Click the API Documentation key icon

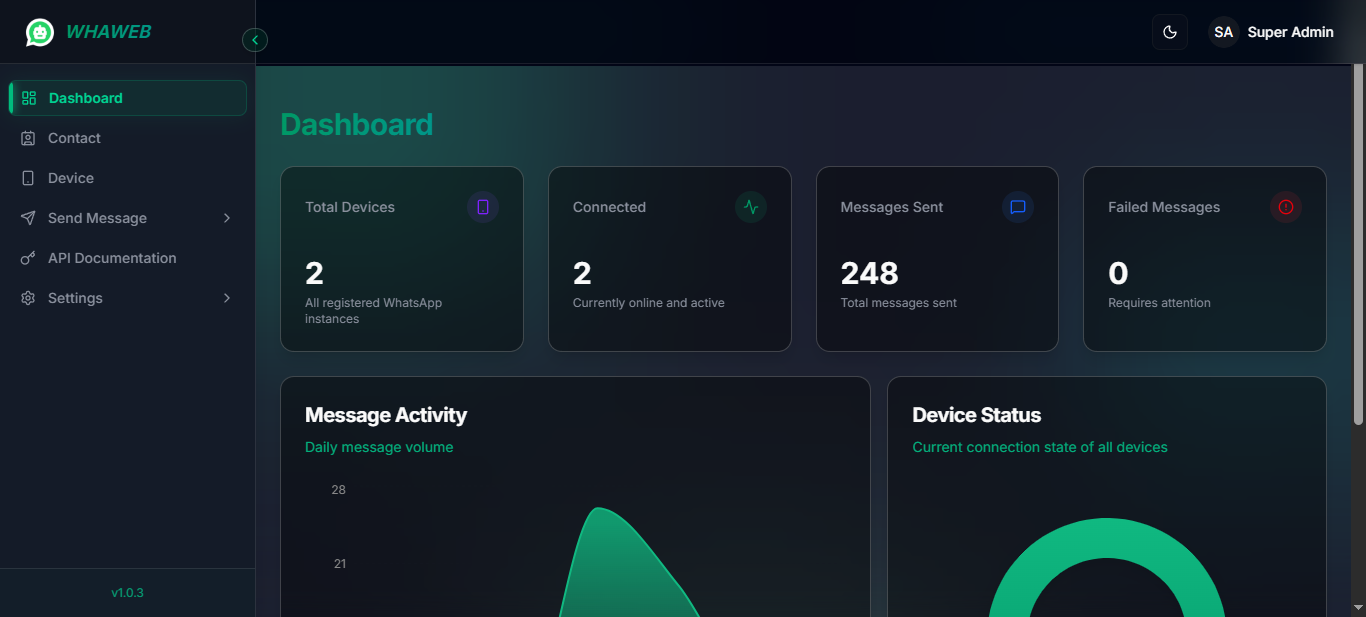click(x=27, y=257)
